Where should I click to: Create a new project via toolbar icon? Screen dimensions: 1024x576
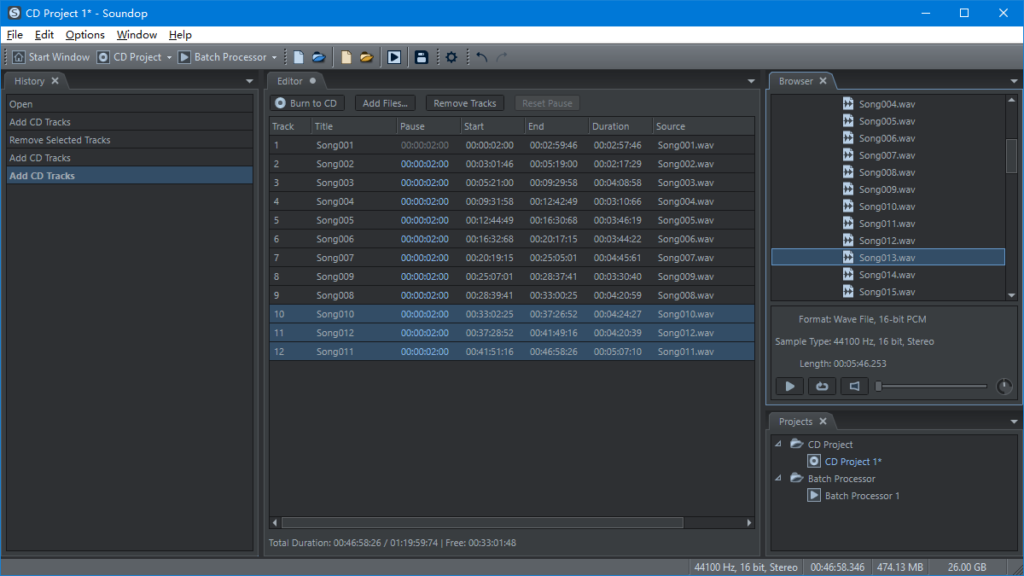pyautogui.click(x=298, y=57)
